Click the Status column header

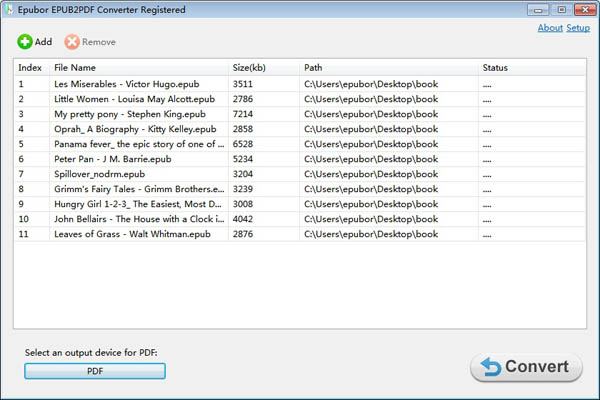click(x=495, y=68)
